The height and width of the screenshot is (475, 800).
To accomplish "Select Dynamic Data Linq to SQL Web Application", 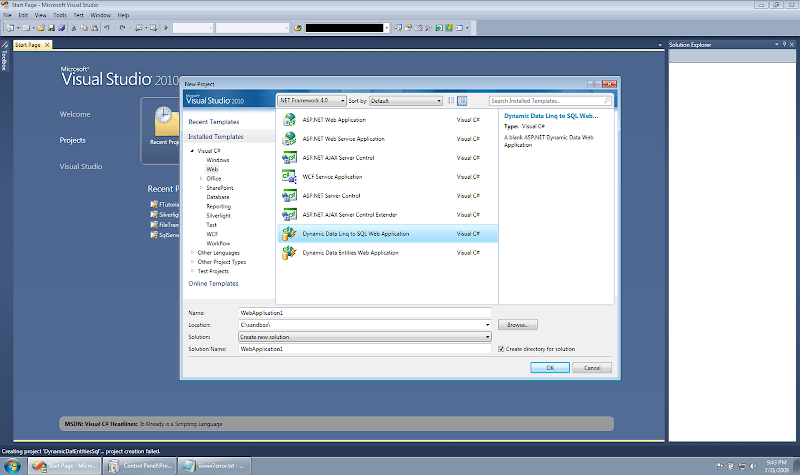I will click(388, 234).
